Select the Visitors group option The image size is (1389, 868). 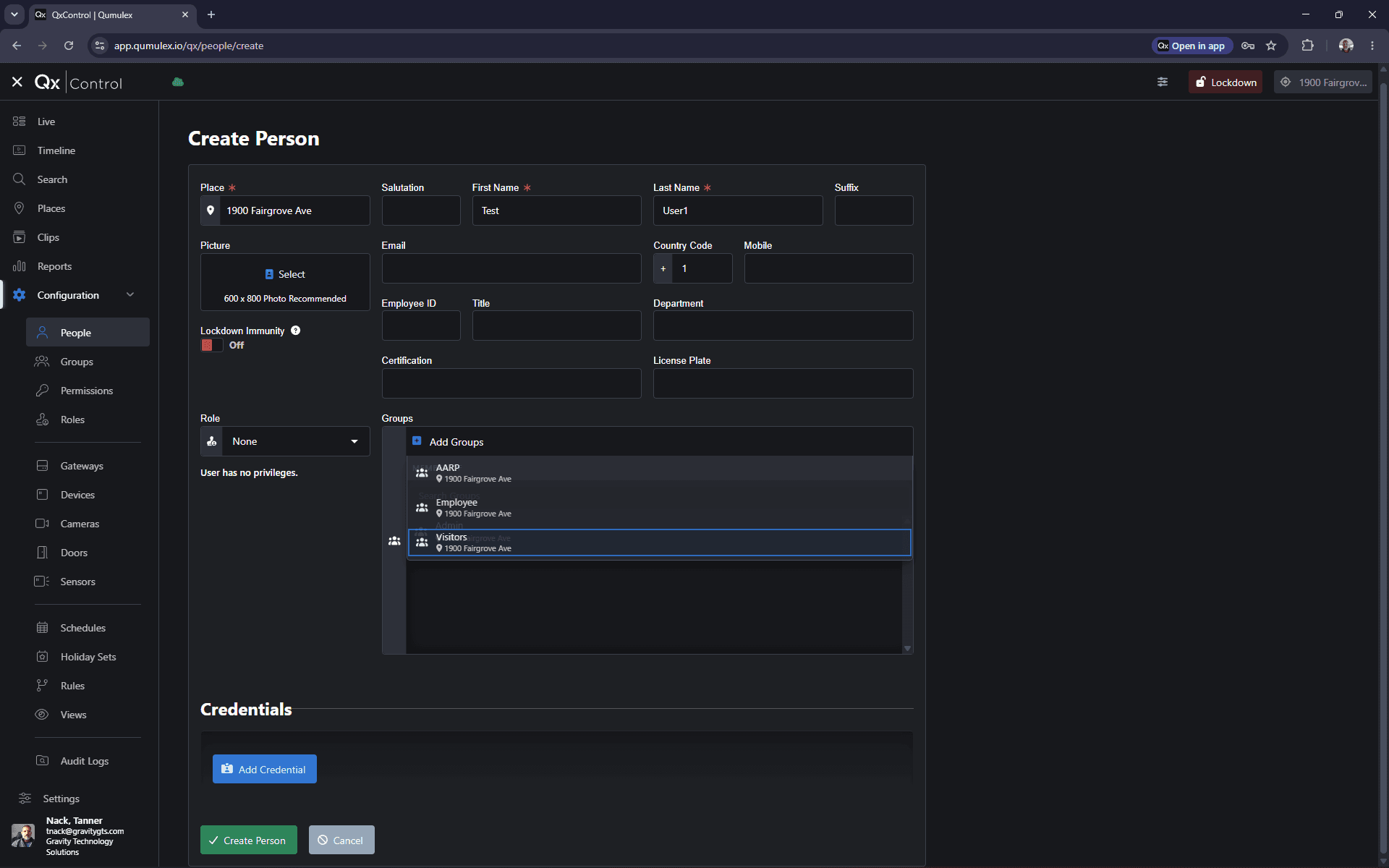(659, 542)
